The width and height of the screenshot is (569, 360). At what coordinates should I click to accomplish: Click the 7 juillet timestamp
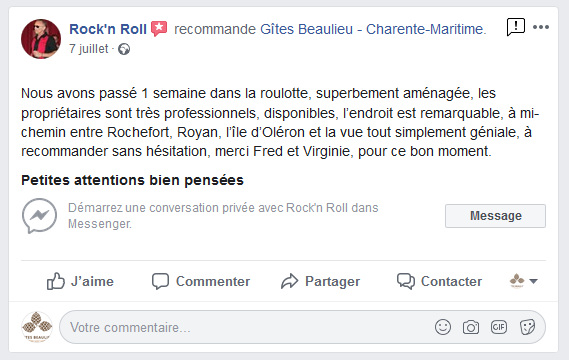click(x=89, y=49)
